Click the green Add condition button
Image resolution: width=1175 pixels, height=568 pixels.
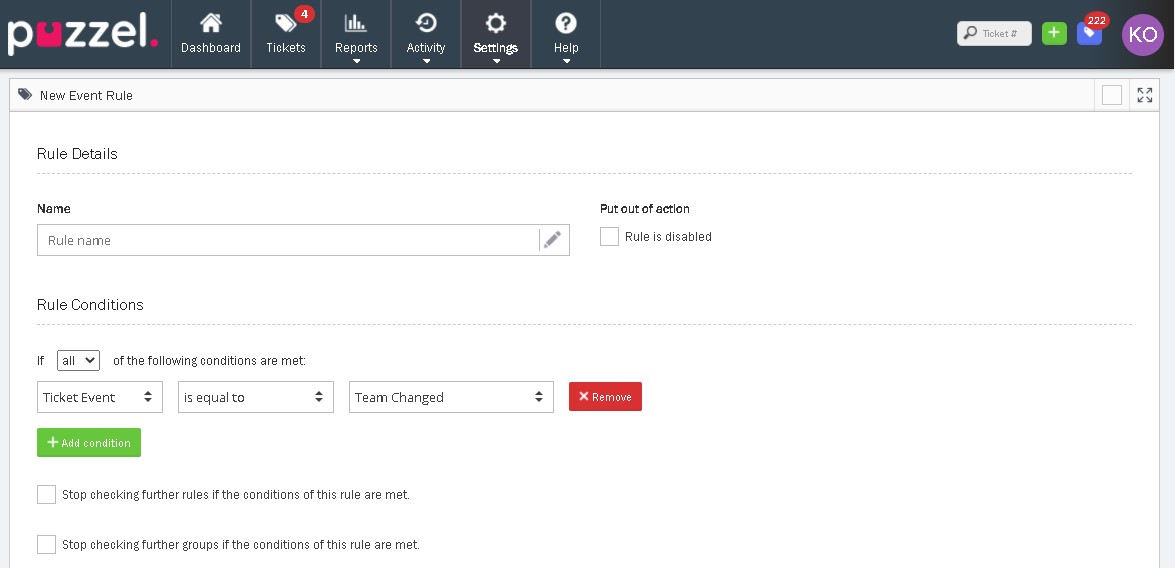[x=89, y=443]
